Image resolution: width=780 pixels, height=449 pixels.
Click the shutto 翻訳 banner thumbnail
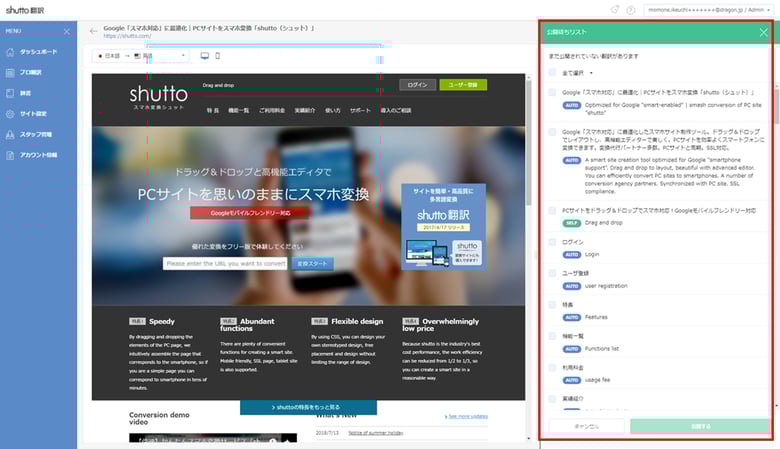pos(443,227)
